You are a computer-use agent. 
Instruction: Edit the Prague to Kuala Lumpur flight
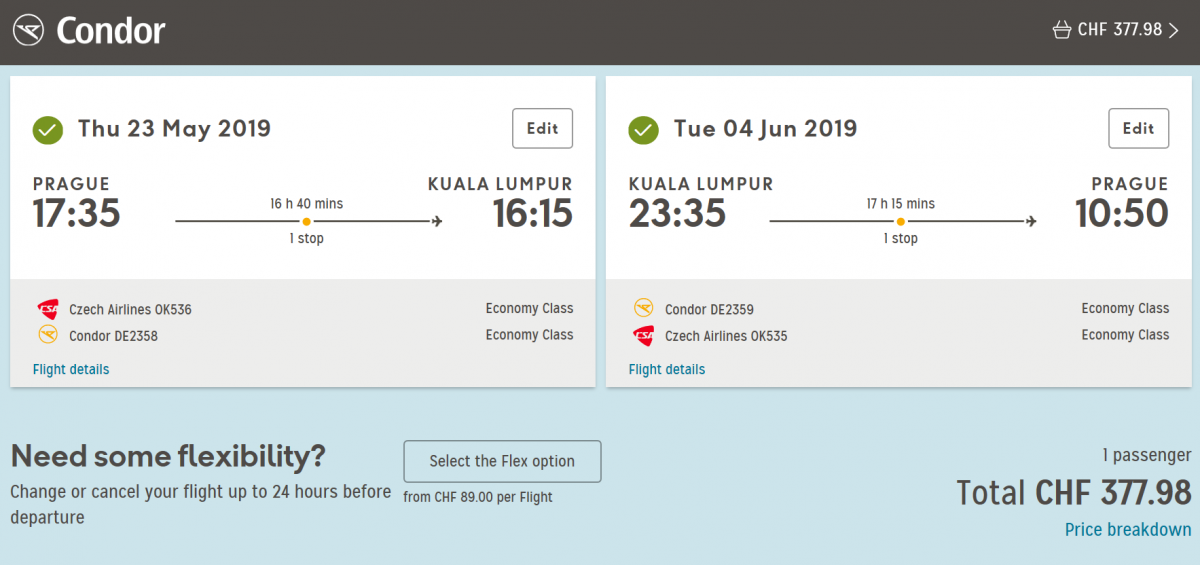tap(542, 128)
